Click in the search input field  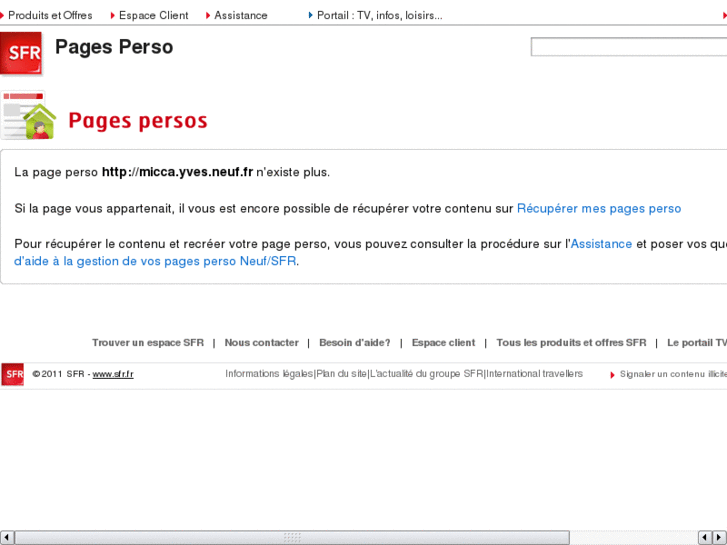[x=629, y=47]
